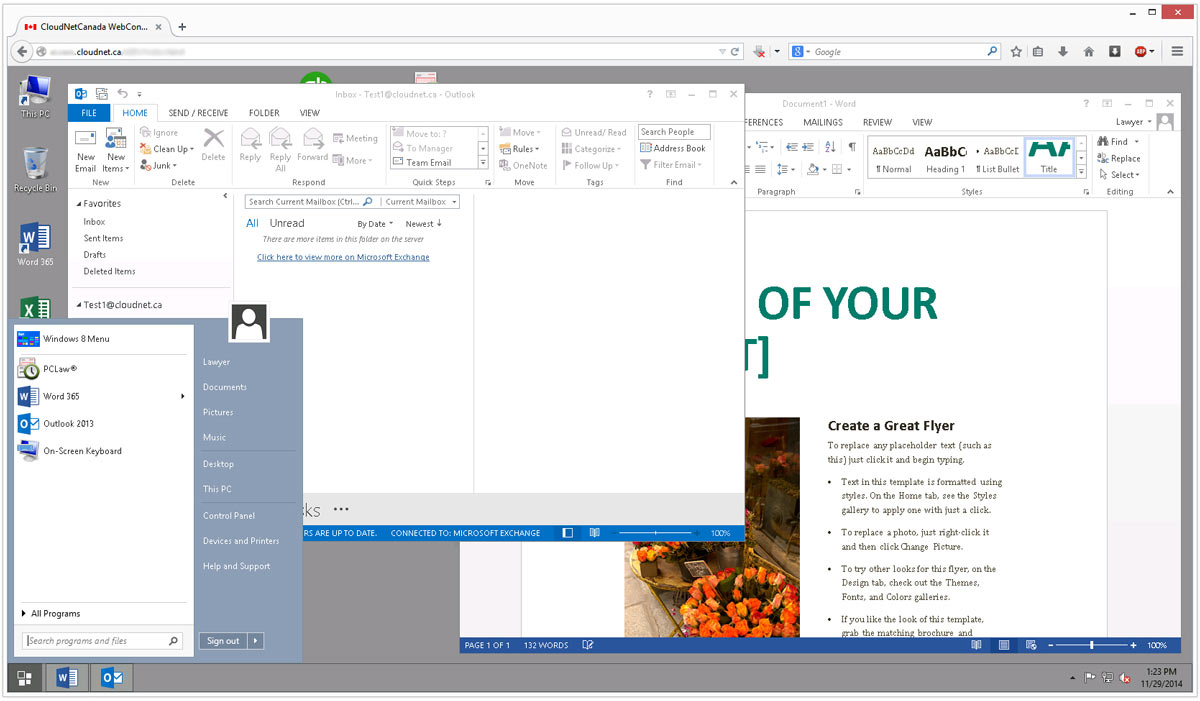Click Word zoom slider in status bar

[1093, 646]
